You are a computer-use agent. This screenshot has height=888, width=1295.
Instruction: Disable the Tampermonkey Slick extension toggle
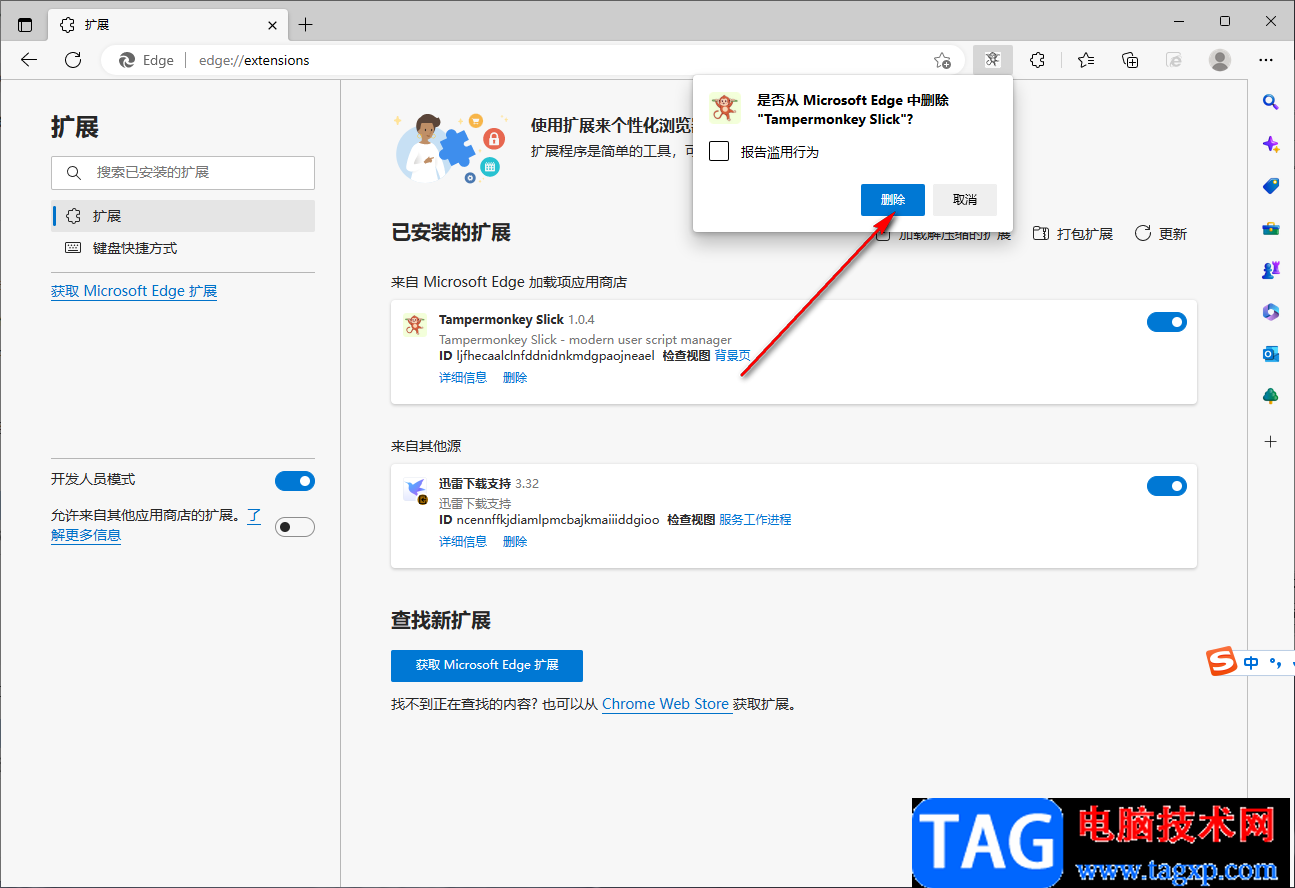tap(1167, 322)
